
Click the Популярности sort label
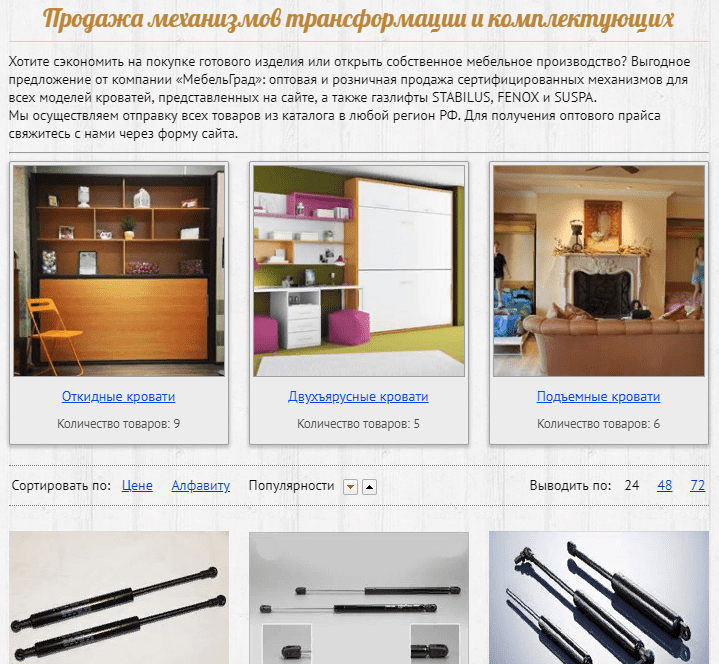point(291,485)
